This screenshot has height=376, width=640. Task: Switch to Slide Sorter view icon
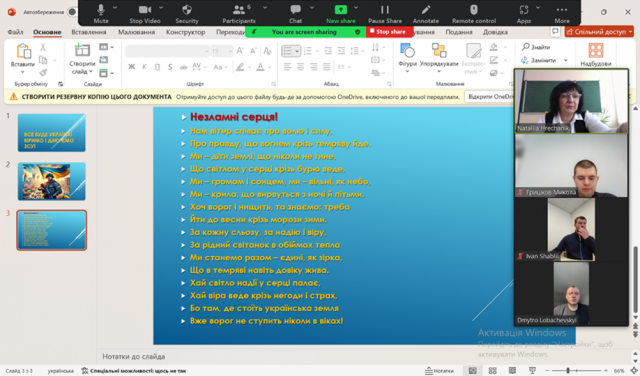493,371
